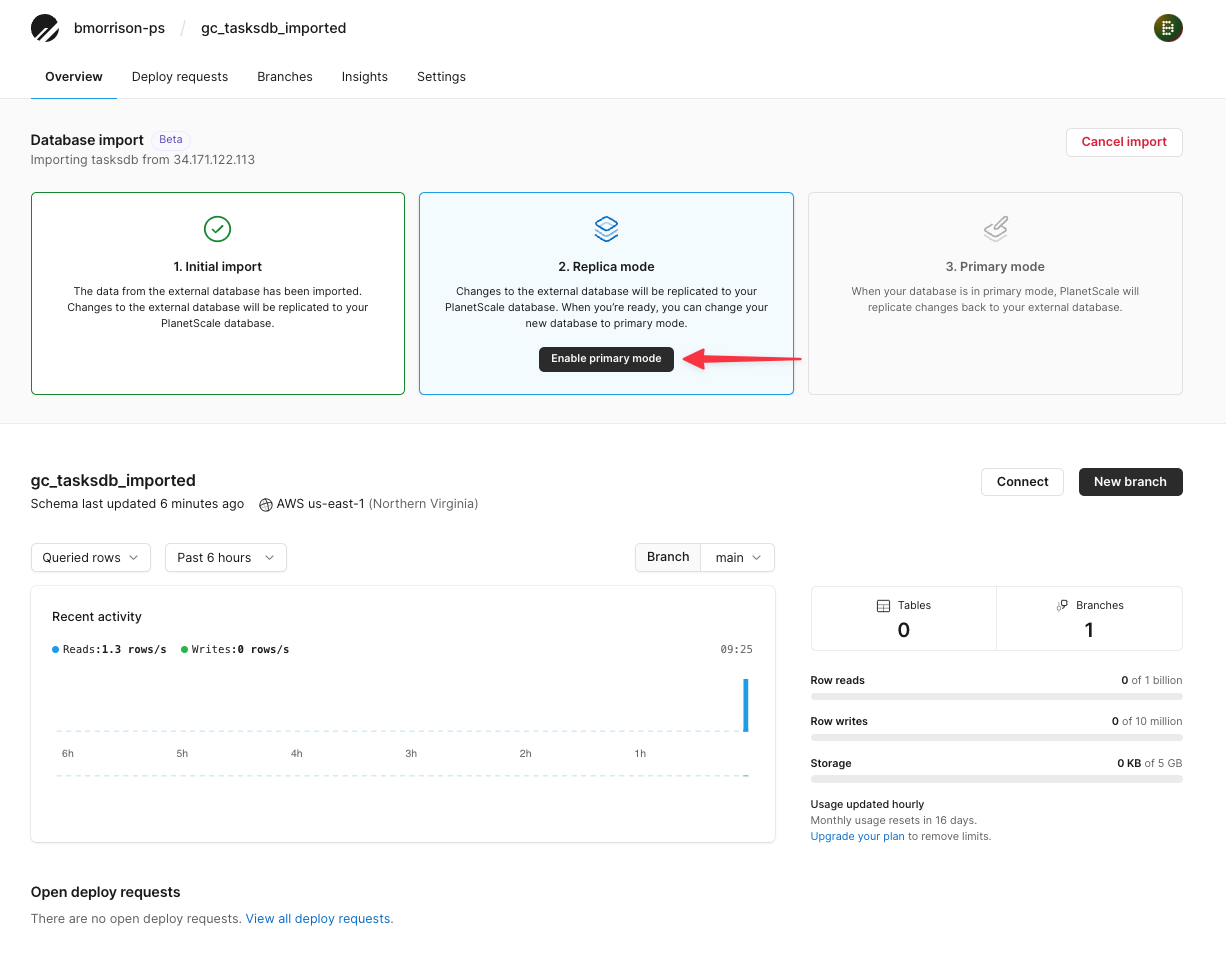Click the '0 of 10 million' value
Screen dimensions: 1226x973
[x=1147, y=722]
